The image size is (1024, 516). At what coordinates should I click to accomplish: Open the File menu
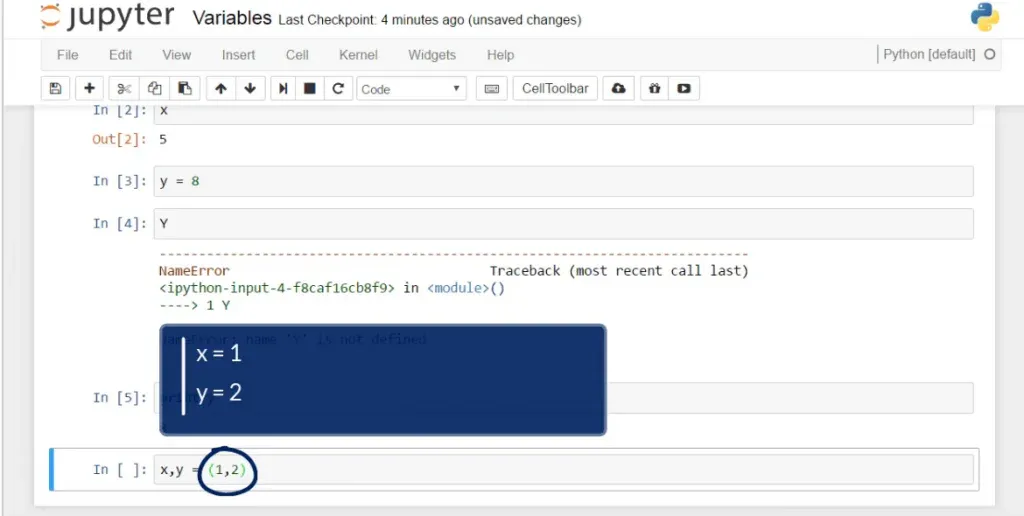[x=67, y=55]
